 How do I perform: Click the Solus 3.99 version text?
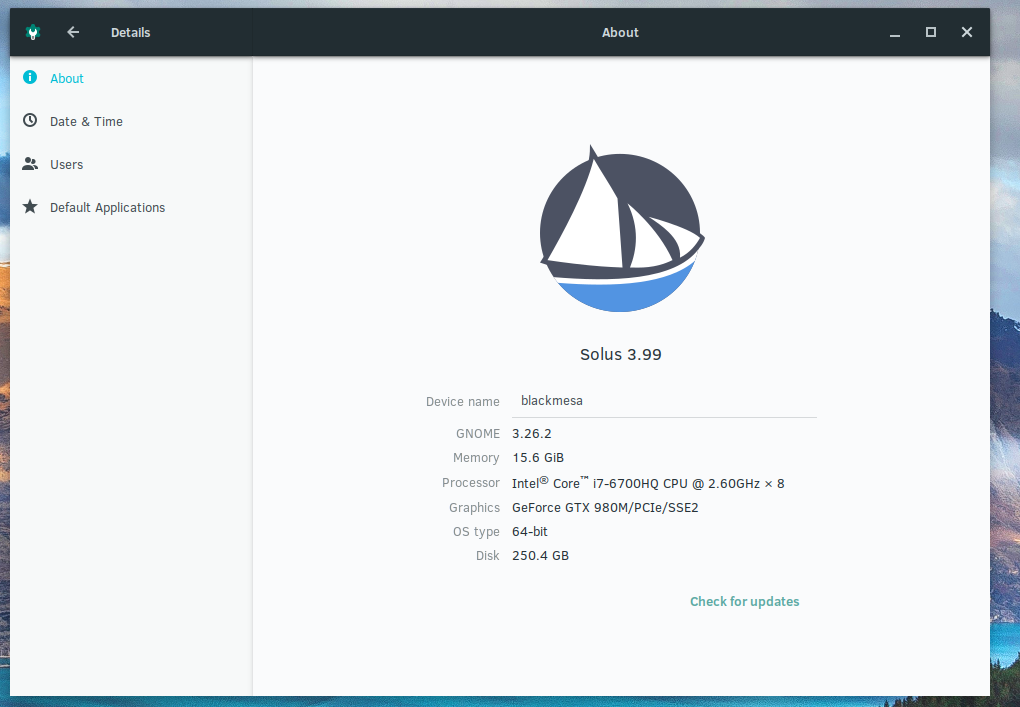pyautogui.click(x=621, y=354)
